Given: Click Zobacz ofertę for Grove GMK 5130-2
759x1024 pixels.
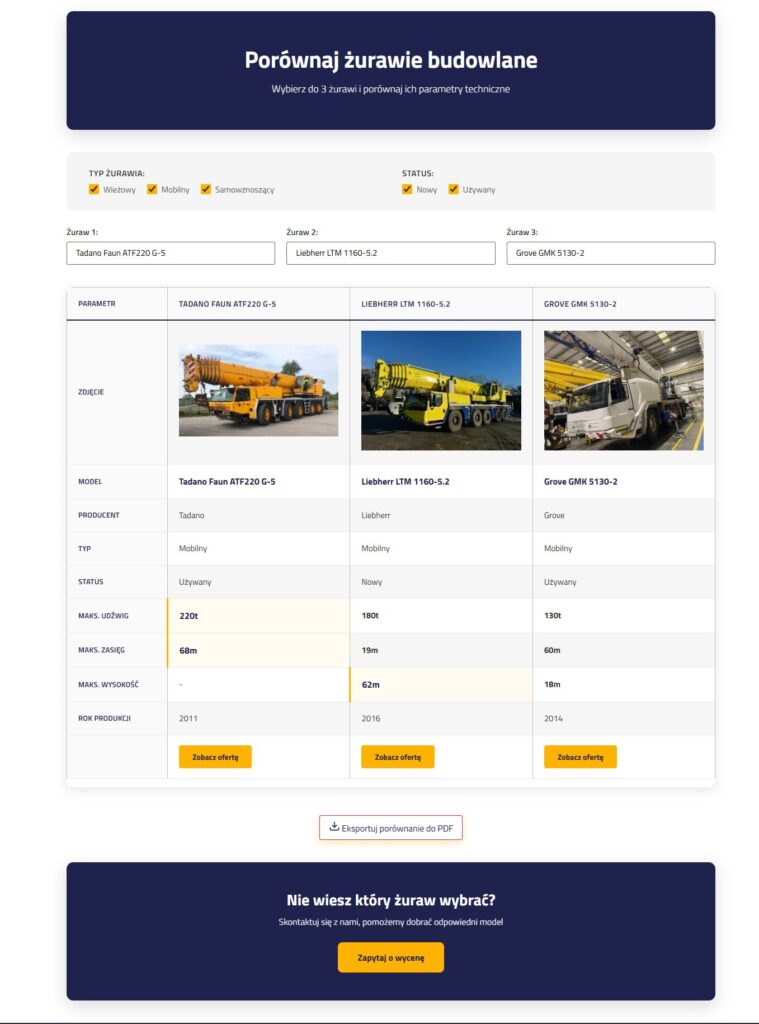Looking at the screenshot, I should 580,757.
